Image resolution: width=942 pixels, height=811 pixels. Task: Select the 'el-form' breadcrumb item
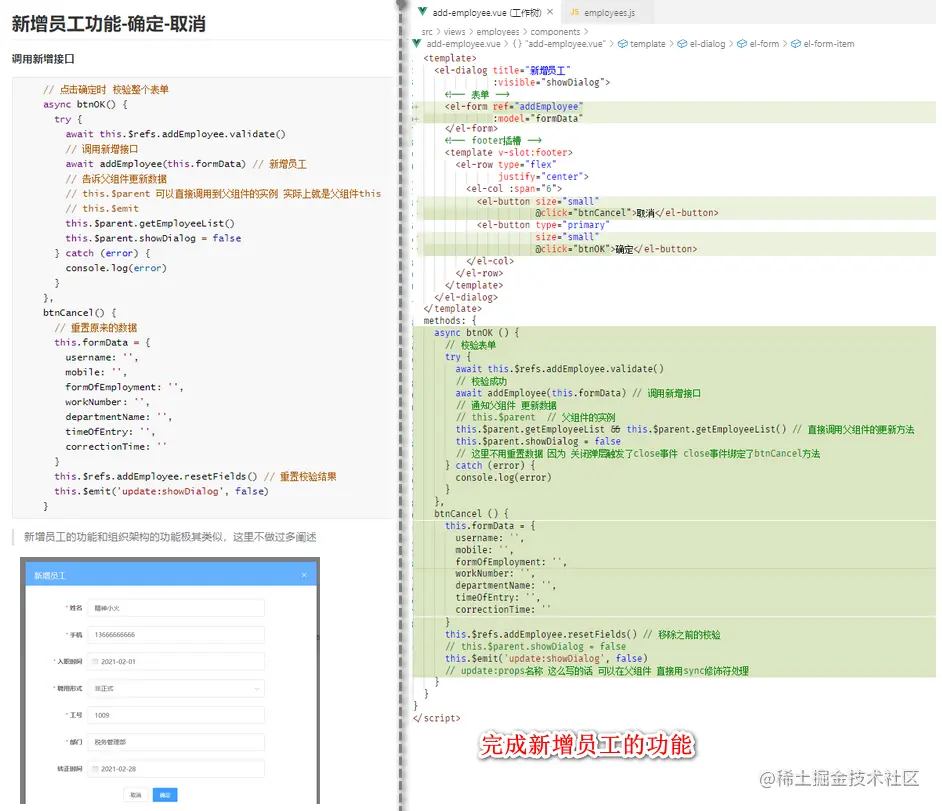[764, 44]
